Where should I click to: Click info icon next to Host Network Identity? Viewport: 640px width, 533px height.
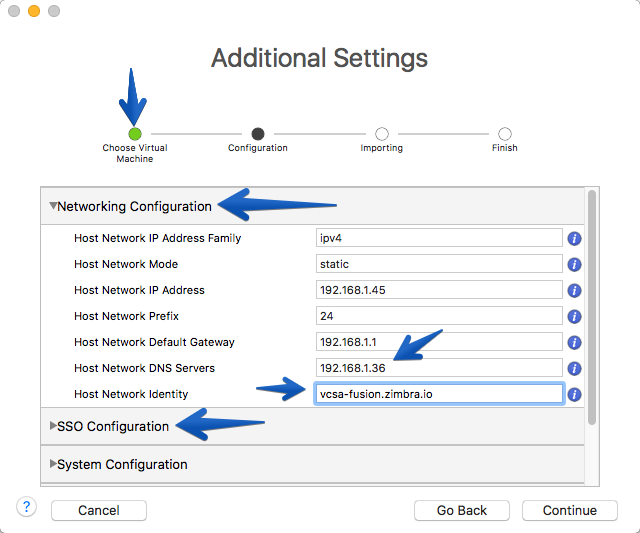[574, 395]
